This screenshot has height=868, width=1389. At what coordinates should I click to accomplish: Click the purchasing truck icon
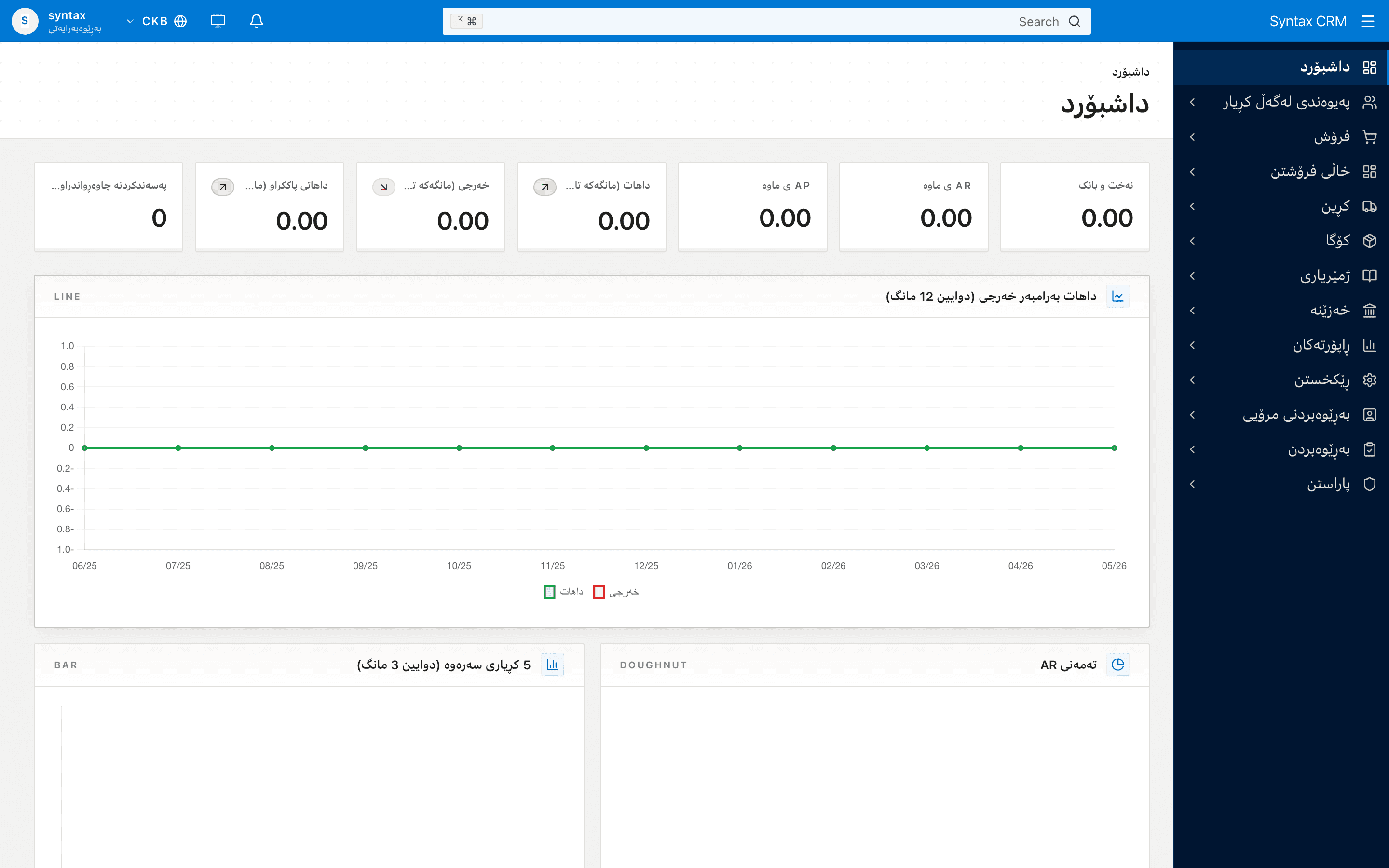(x=1370, y=206)
